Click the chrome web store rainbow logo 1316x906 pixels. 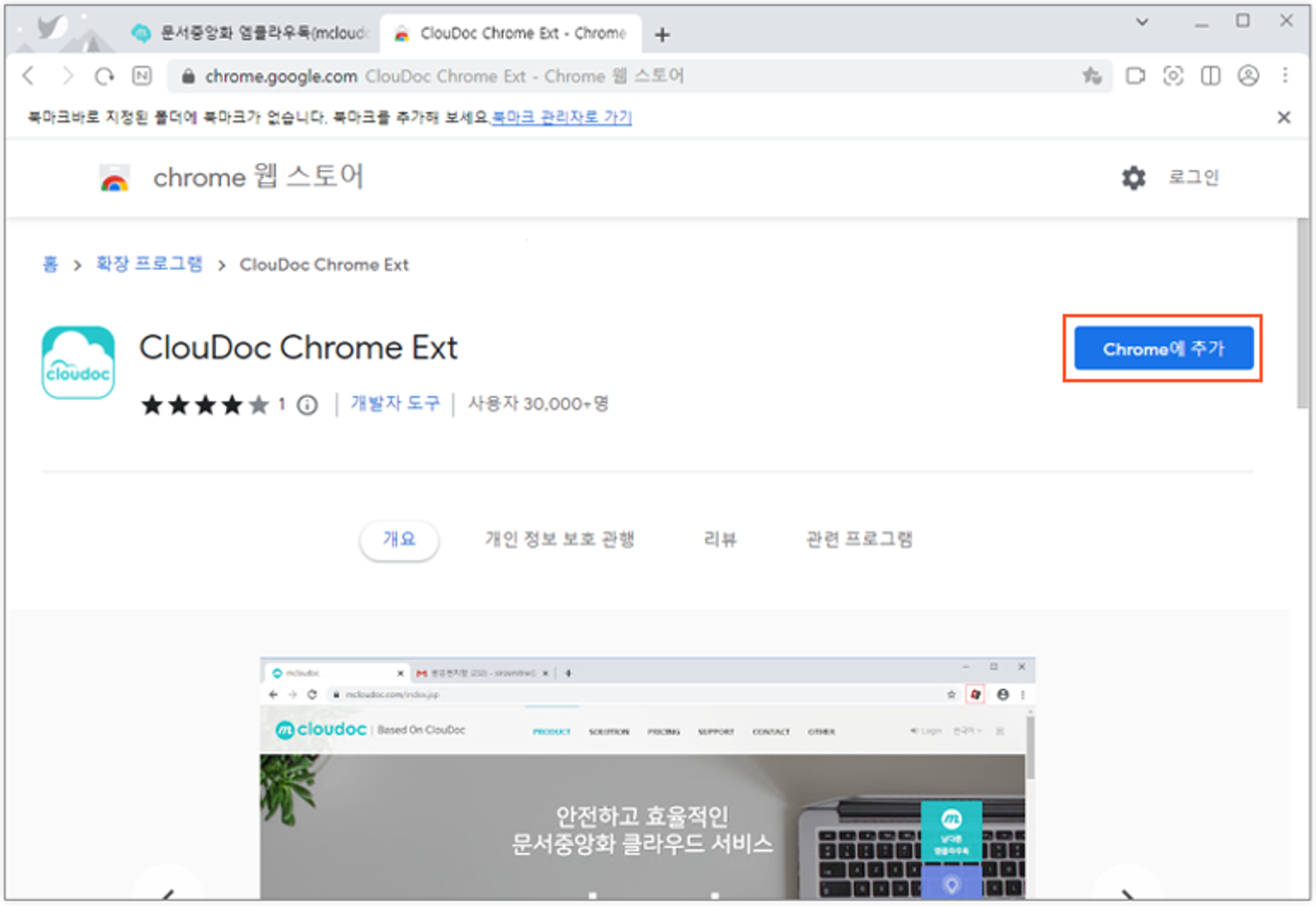(x=114, y=178)
